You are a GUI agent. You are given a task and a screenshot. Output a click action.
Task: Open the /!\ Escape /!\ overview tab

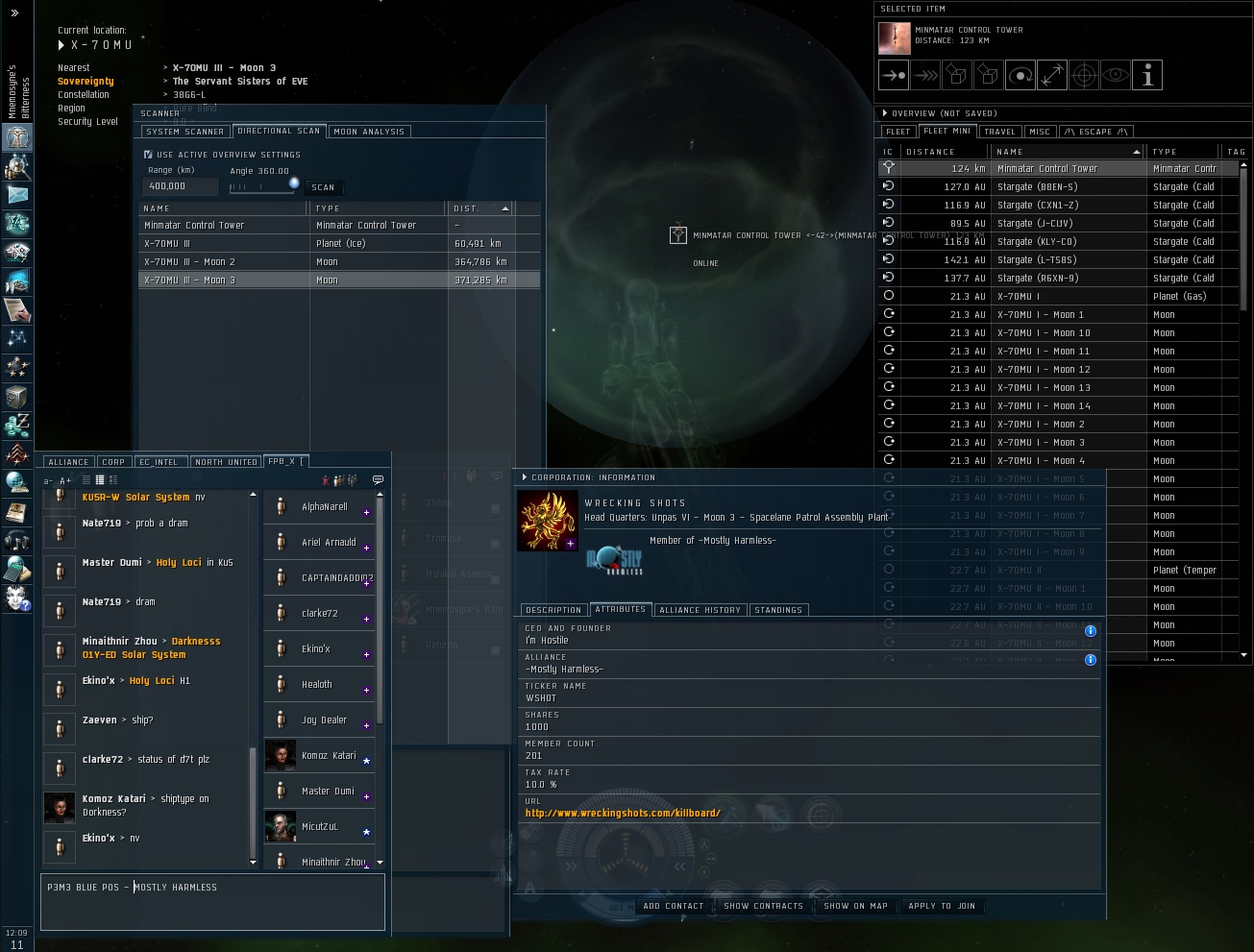click(x=1095, y=132)
